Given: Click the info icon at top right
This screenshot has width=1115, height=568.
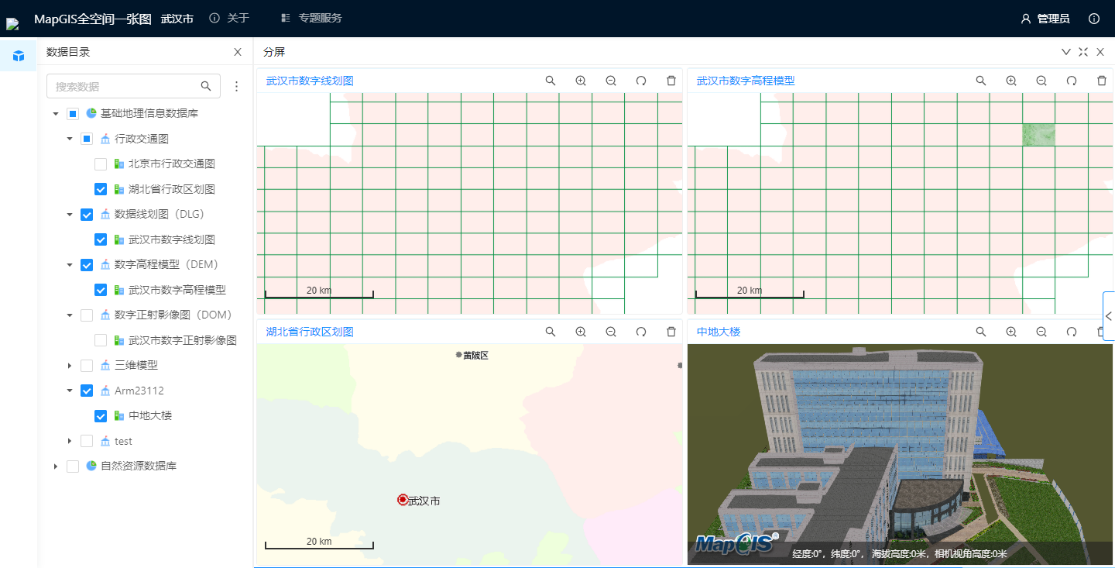Looking at the screenshot, I should pyautogui.click(x=1094, y=18).
